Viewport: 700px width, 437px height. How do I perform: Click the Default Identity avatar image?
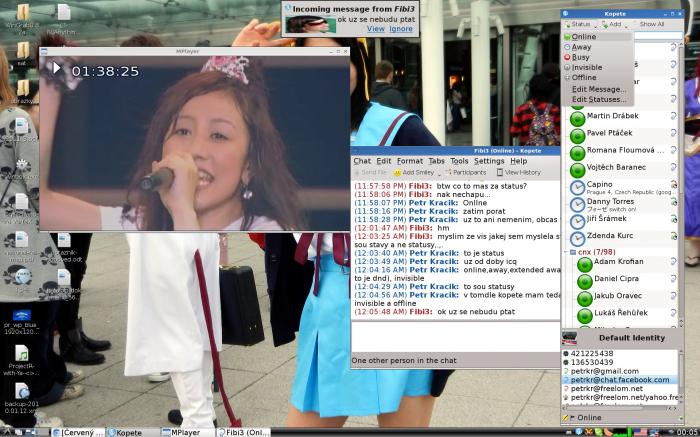(569, 338)
